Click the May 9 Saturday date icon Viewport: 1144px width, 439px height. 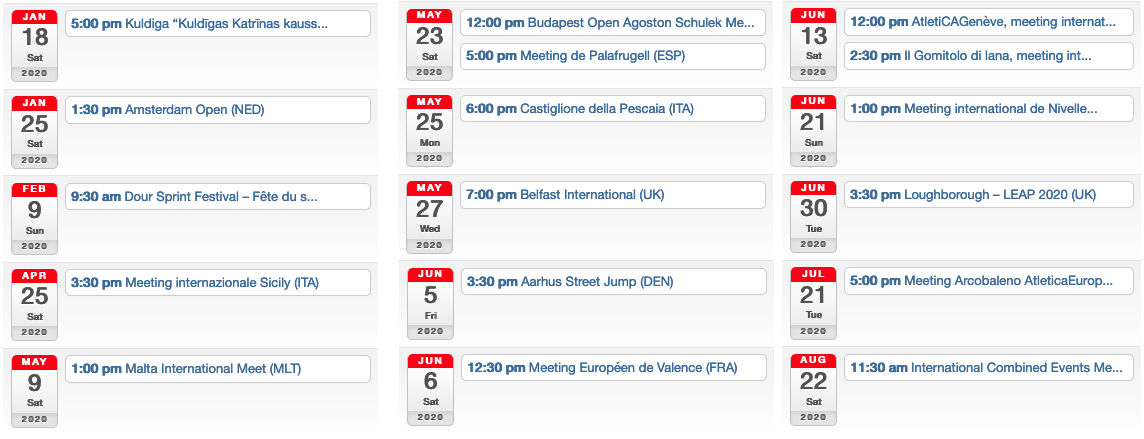[34, 390]
